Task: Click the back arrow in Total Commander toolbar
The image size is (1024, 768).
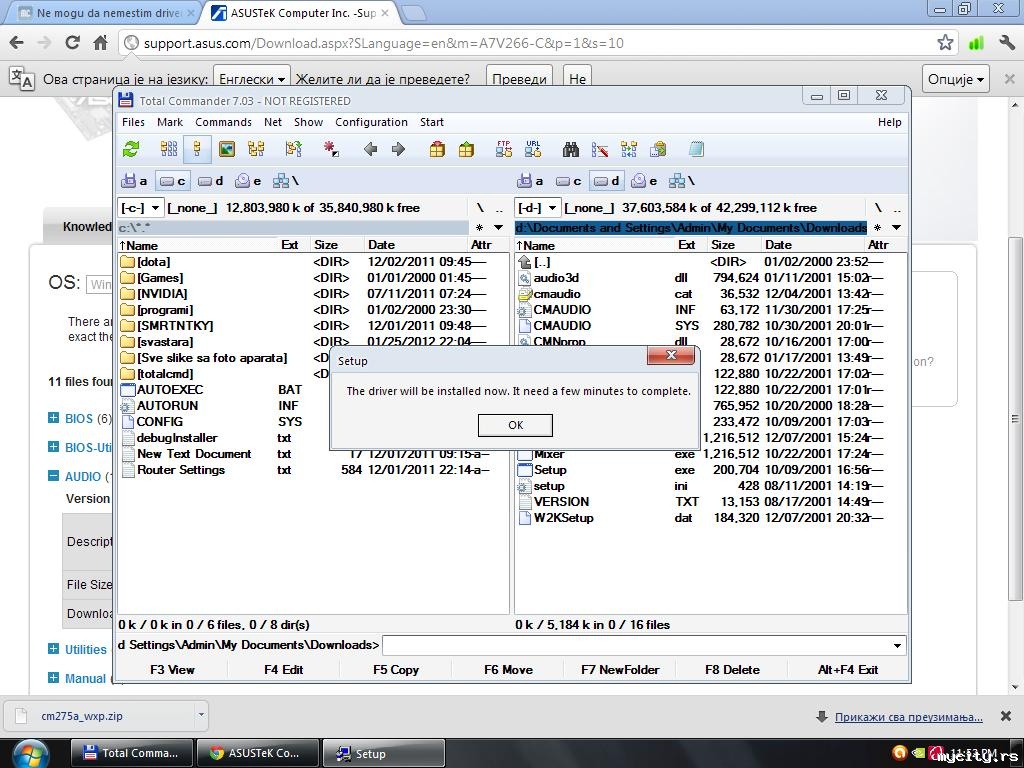Action: [370, 149]
